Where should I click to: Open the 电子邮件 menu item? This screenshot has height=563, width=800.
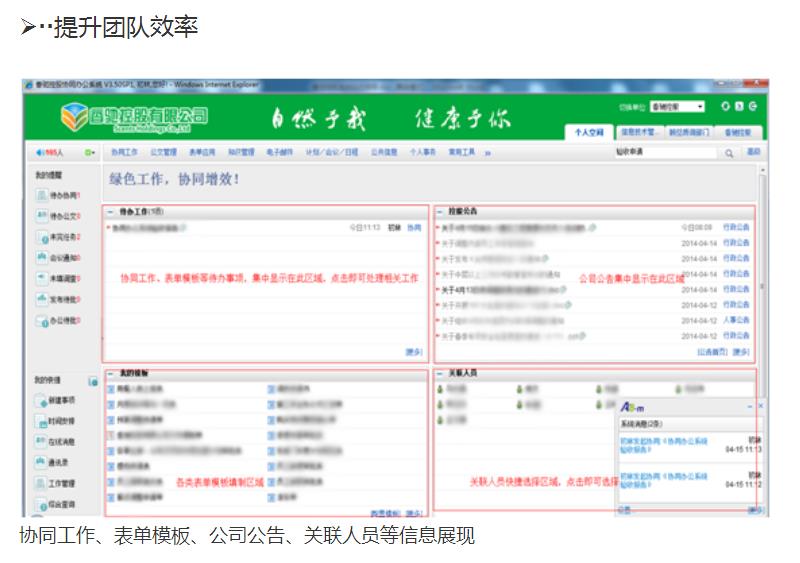click(279, 153)
